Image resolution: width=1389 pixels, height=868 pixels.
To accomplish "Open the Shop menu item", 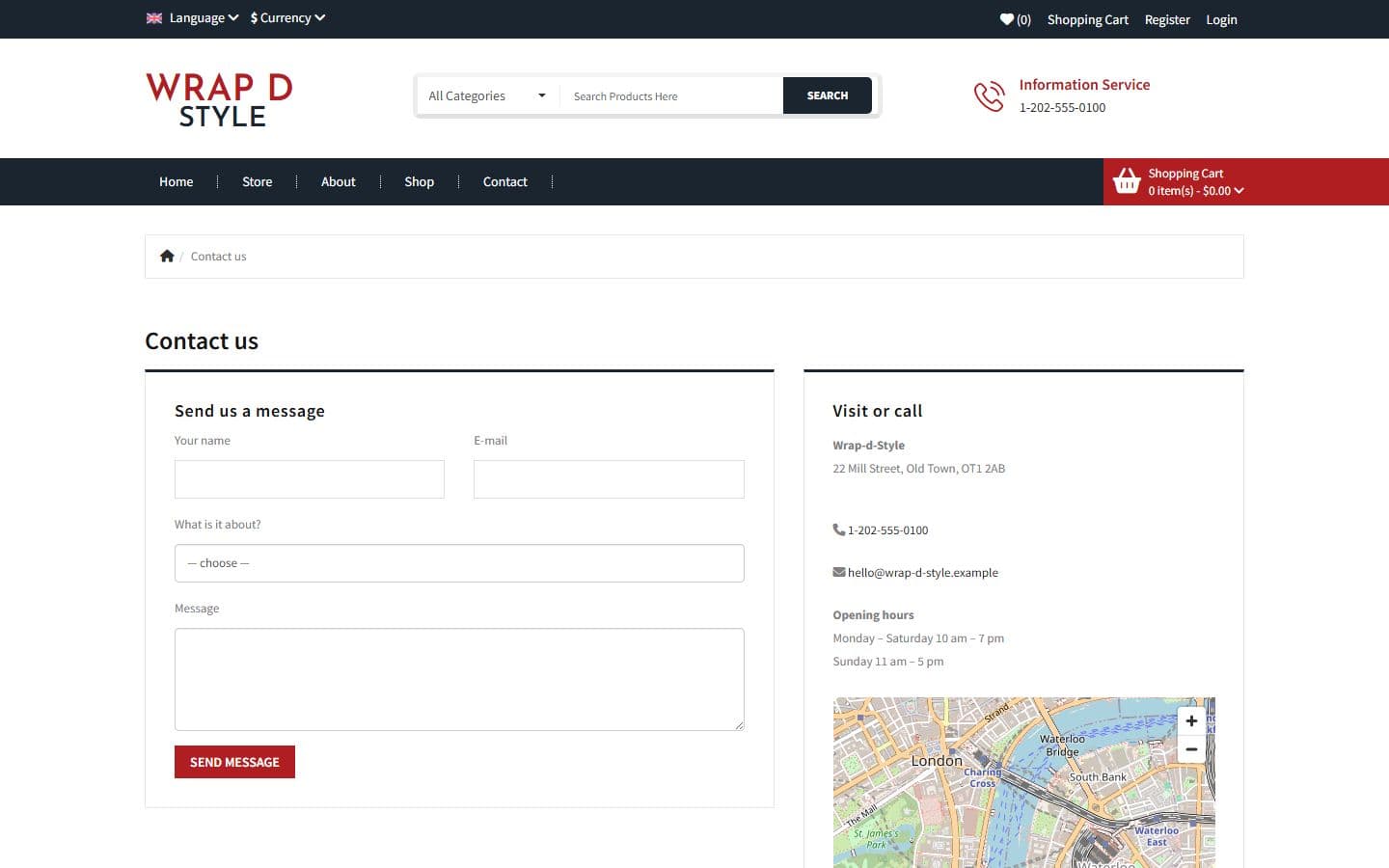I will pos(419,181).
